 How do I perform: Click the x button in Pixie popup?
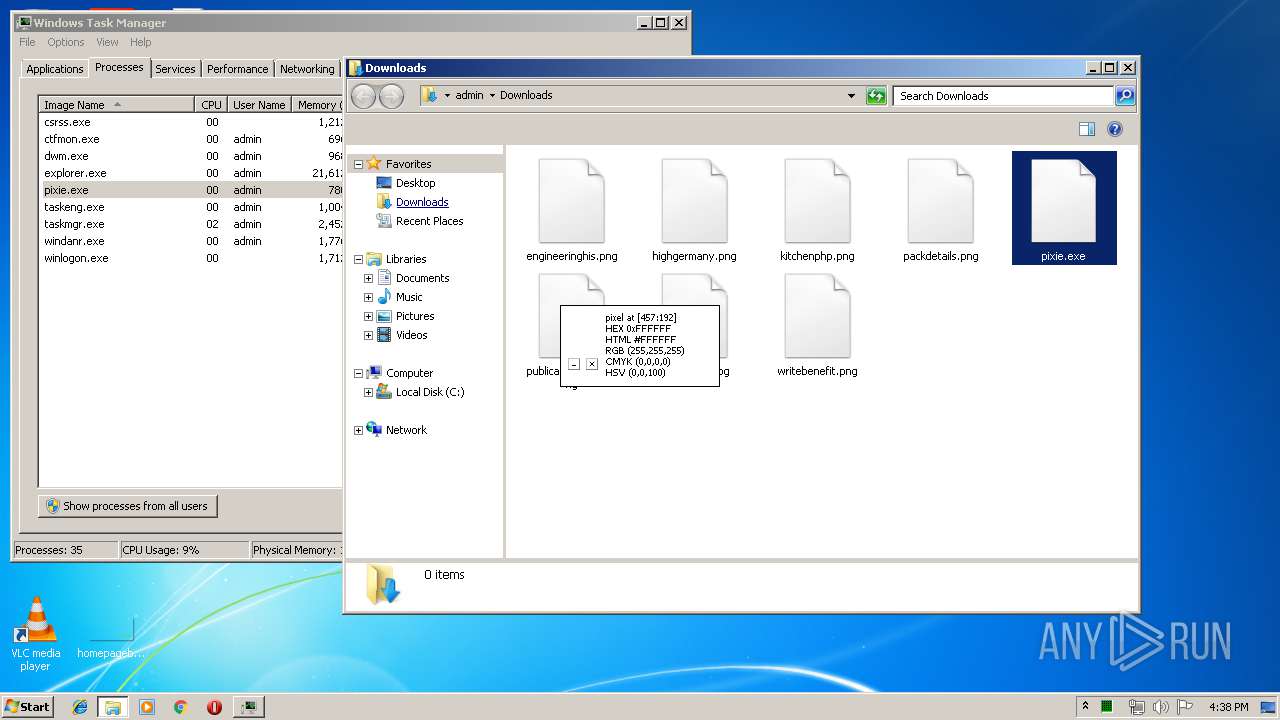[x=592, y=364]
